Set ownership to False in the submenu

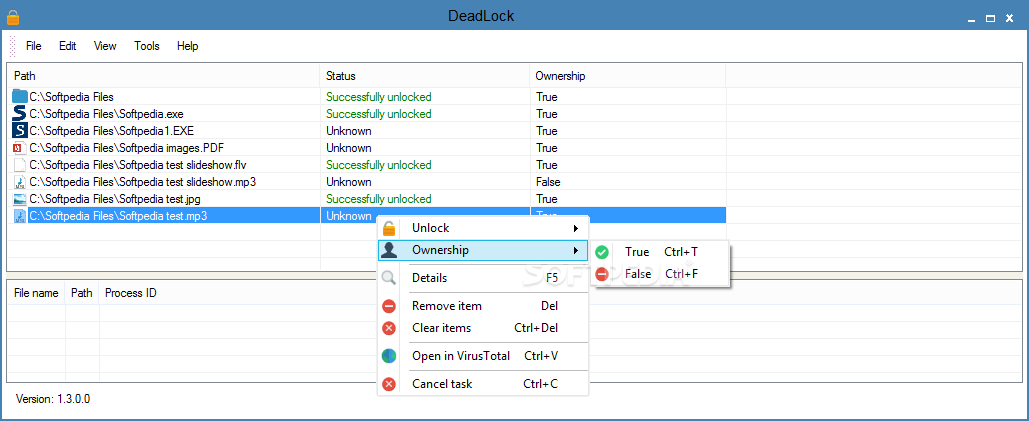click(660, 274)
